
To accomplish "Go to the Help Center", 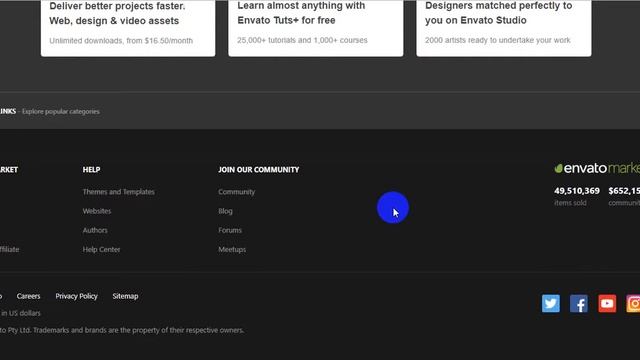I will click(x=101, y=249).
